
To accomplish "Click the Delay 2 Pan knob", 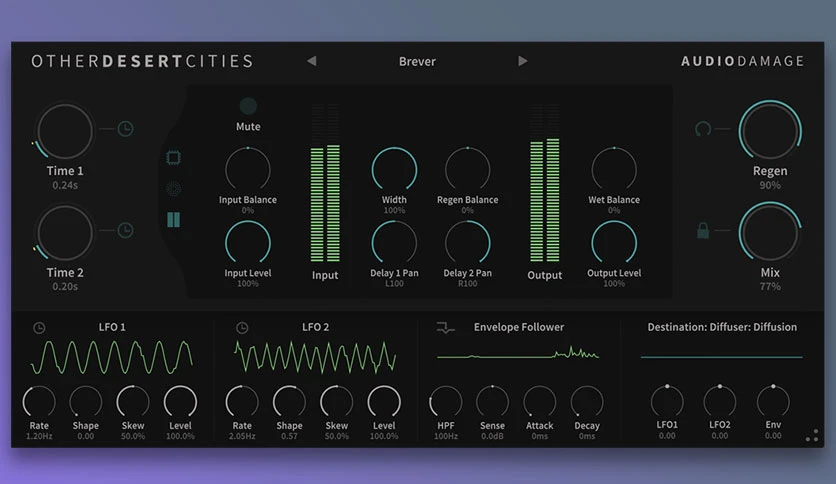I will [468, 243].
